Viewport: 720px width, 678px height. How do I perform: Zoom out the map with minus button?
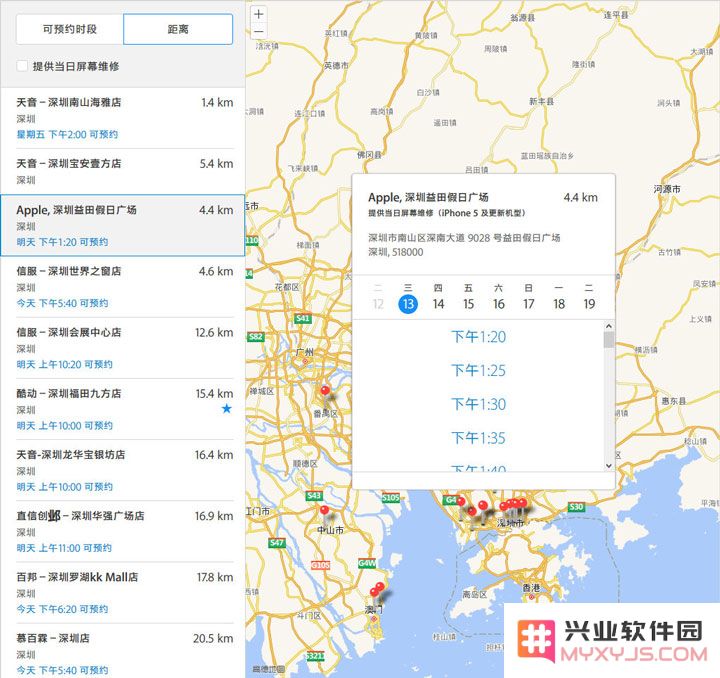coord(259,32)
